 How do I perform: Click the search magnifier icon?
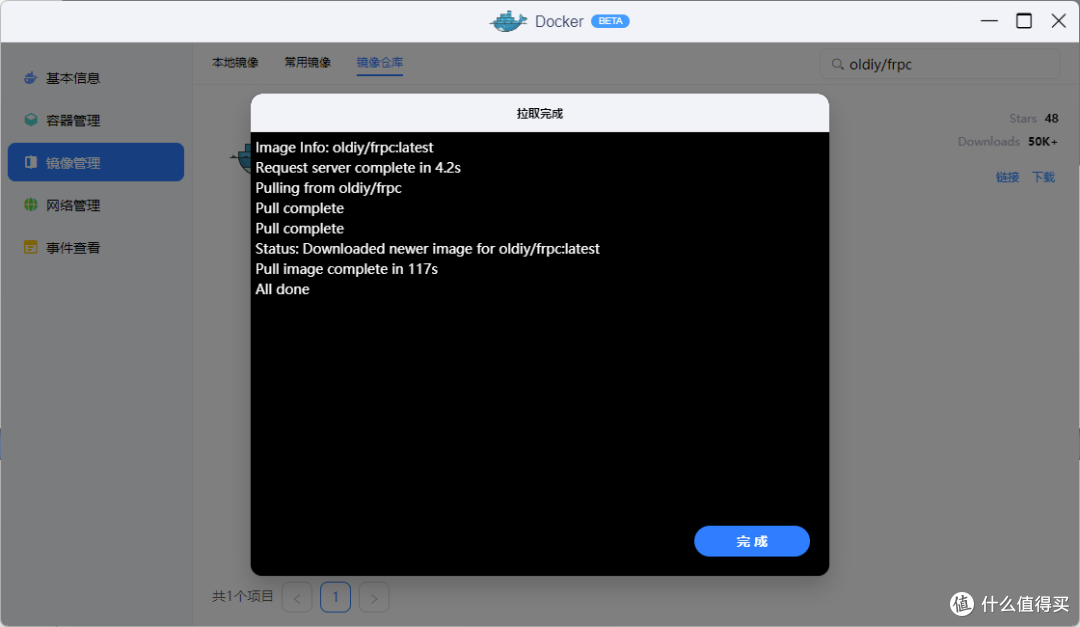pyautogui.click(x=838, y=64)
